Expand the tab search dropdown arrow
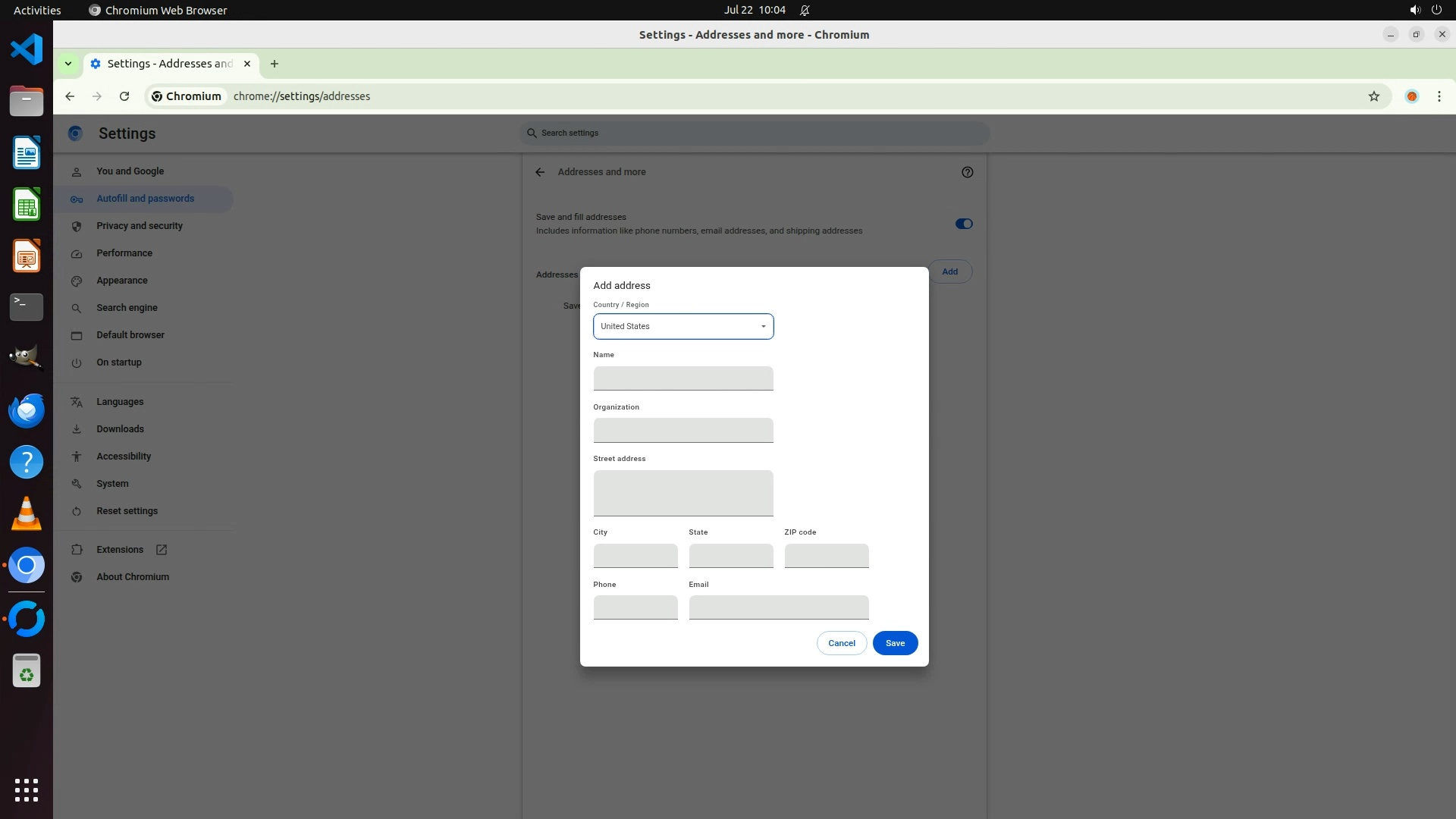This screenshot has height=819, width=1456. (x=68, y=64)
